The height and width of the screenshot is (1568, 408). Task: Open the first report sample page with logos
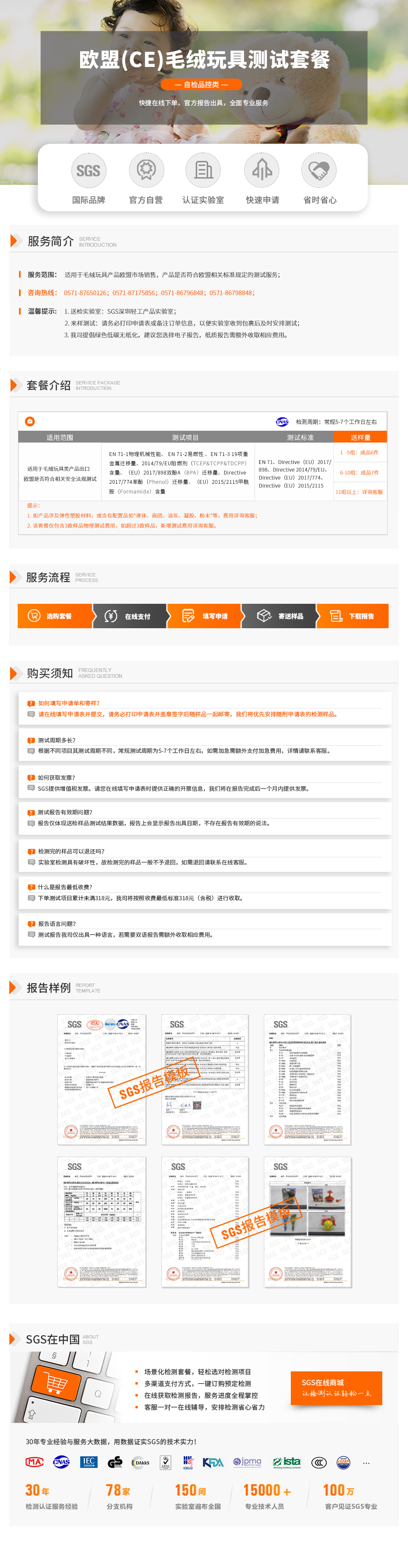coord(102,1080)
